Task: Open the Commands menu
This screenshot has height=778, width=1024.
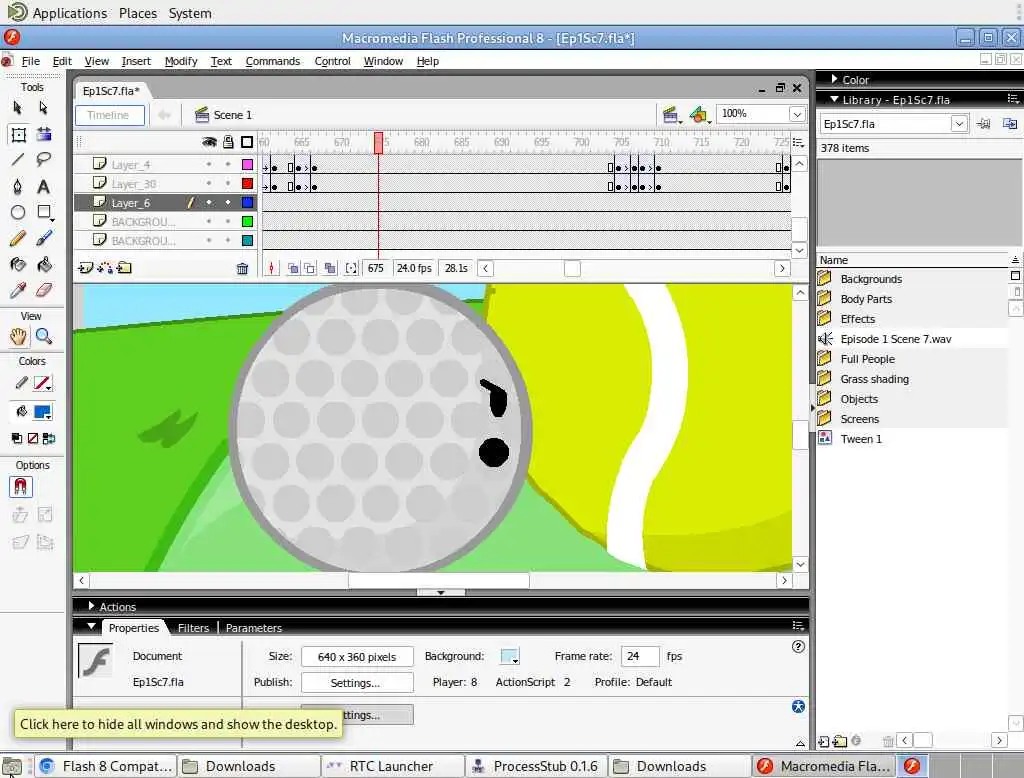Action: click(x=273, y=61)
